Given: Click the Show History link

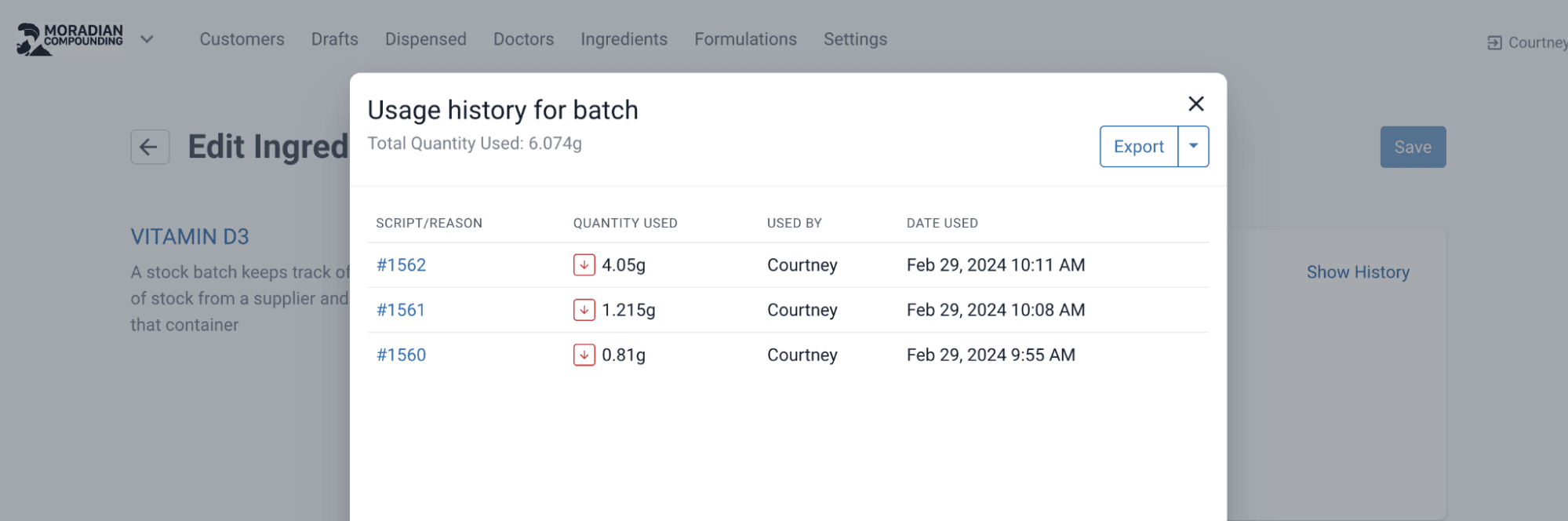Looking at the screenshot, I should tap(1358, 272).
